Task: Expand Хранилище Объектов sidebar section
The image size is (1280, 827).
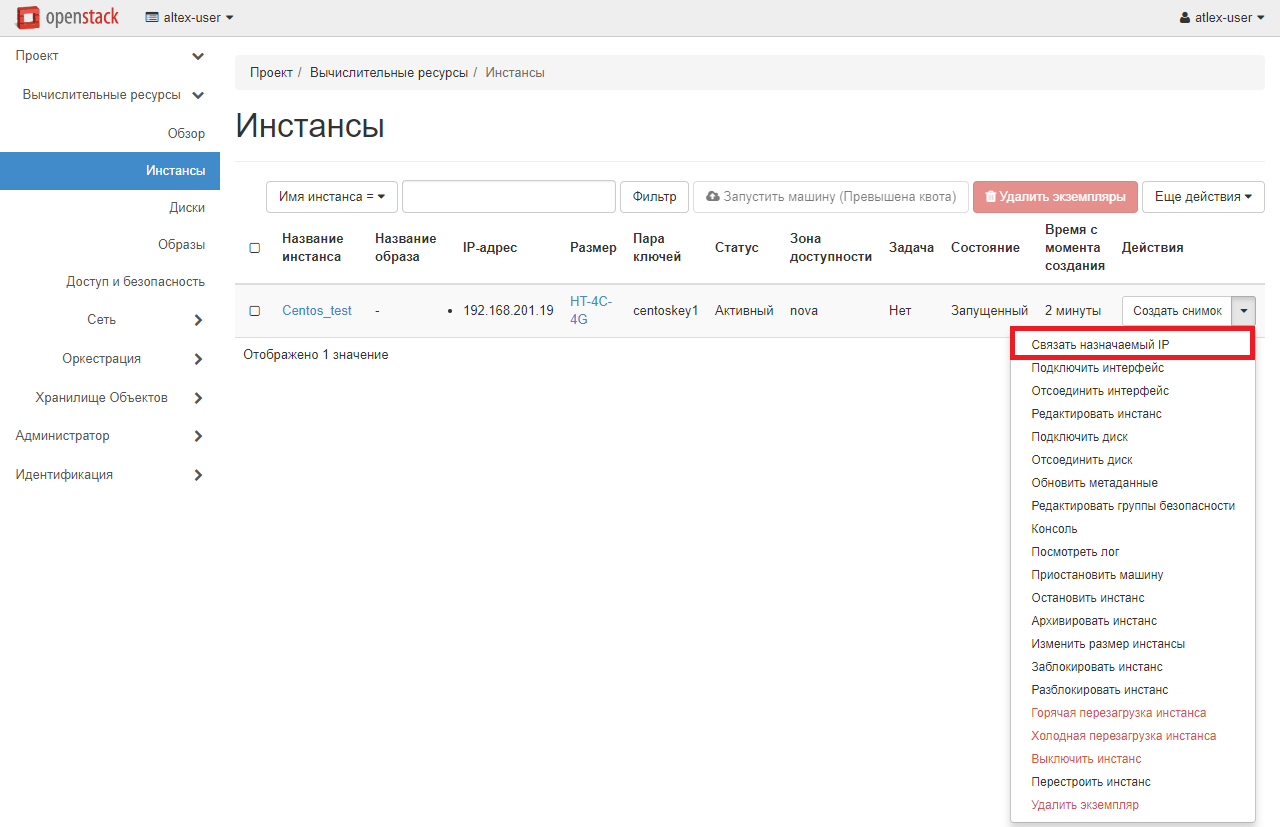Action: [x=198, y=398]
